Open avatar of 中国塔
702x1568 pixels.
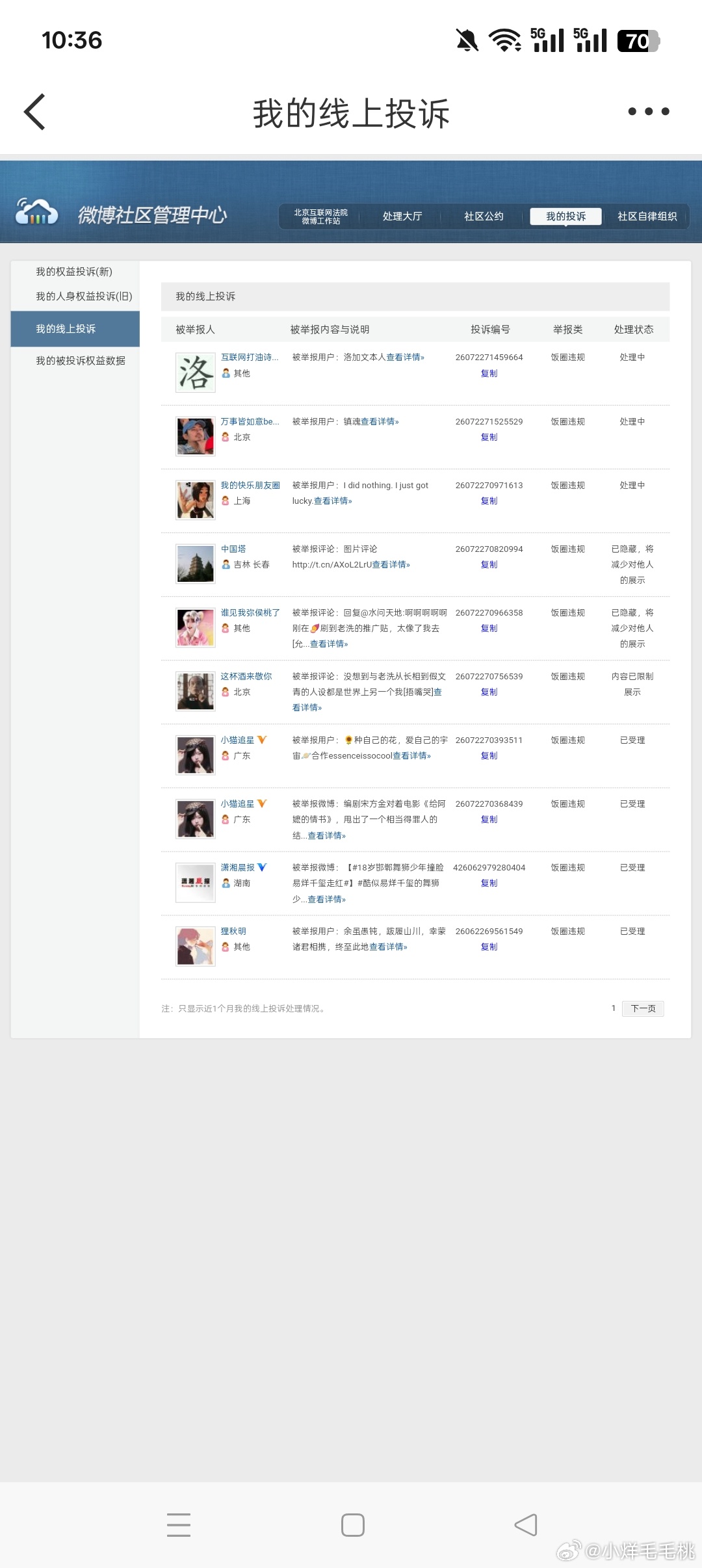coord(196,564)
